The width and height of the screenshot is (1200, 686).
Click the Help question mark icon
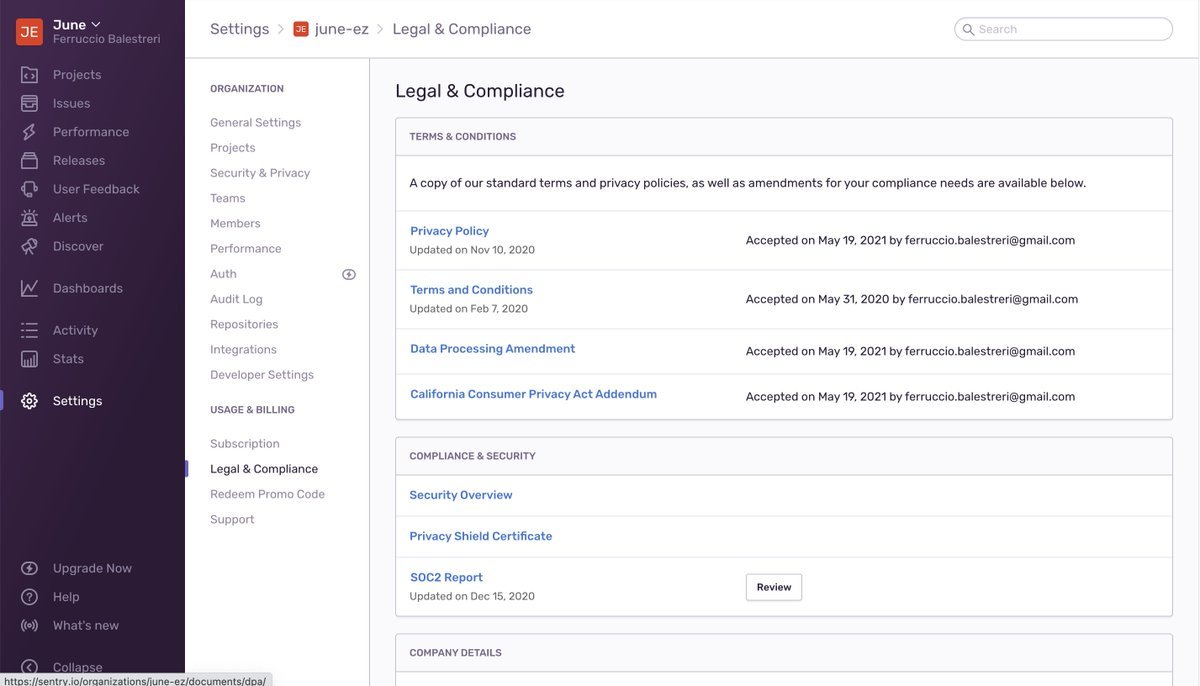tap(30, 597)
